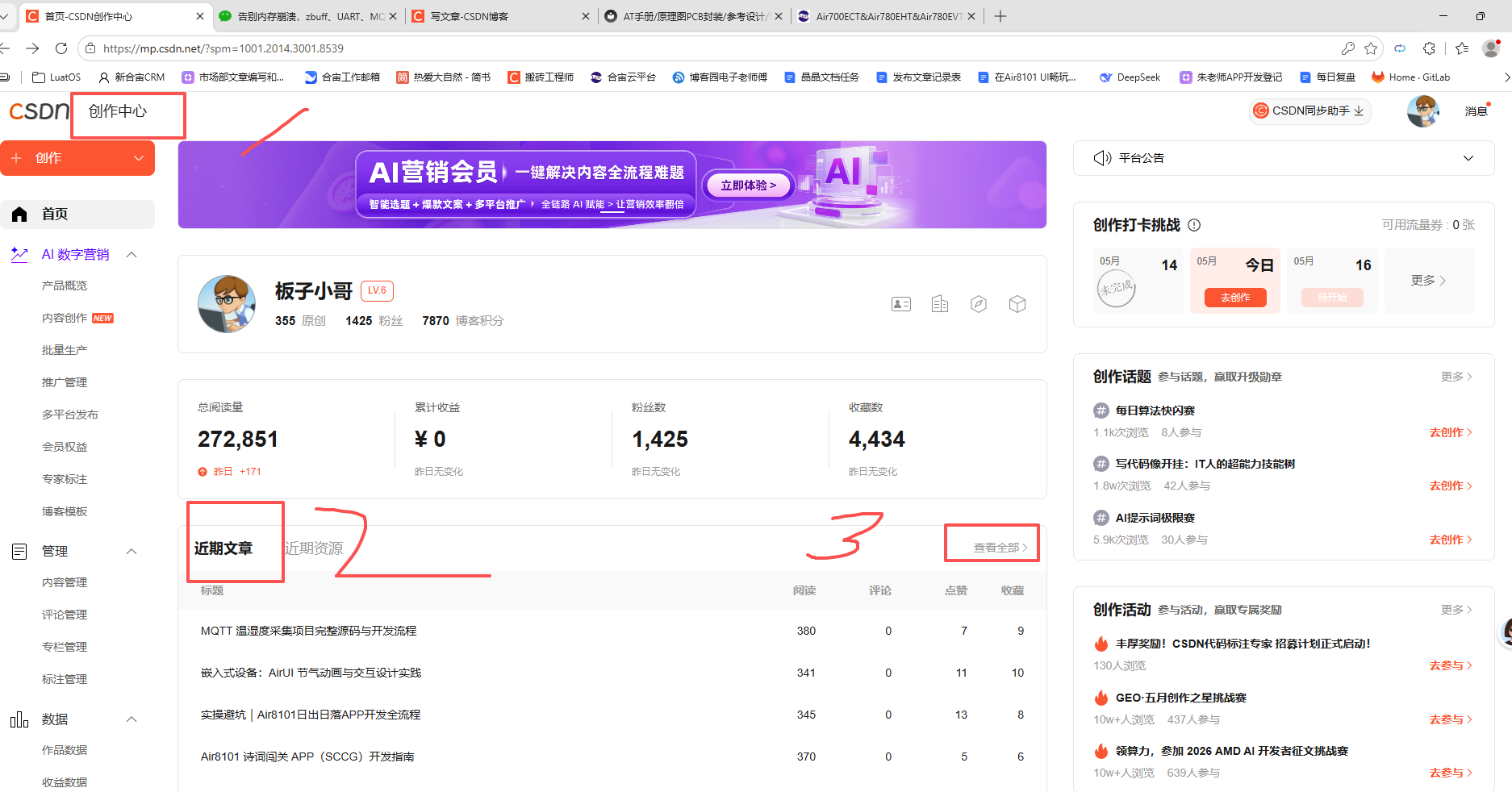Open article 嵌入式设备：AirUI 节气动画与交互设计实践

pos(311,673)
